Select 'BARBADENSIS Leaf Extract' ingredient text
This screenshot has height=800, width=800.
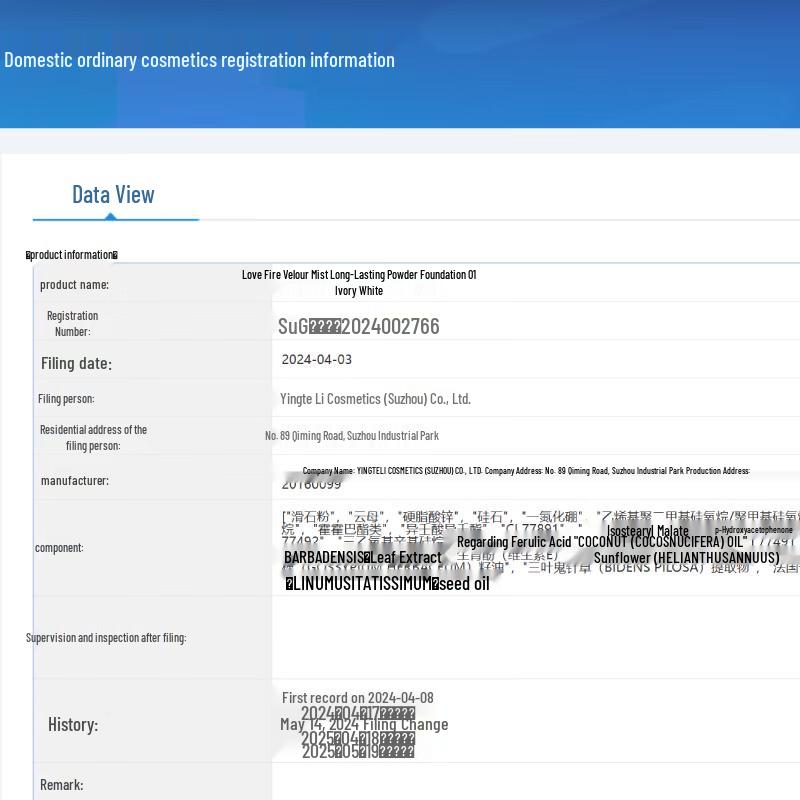tap(363, 557)
